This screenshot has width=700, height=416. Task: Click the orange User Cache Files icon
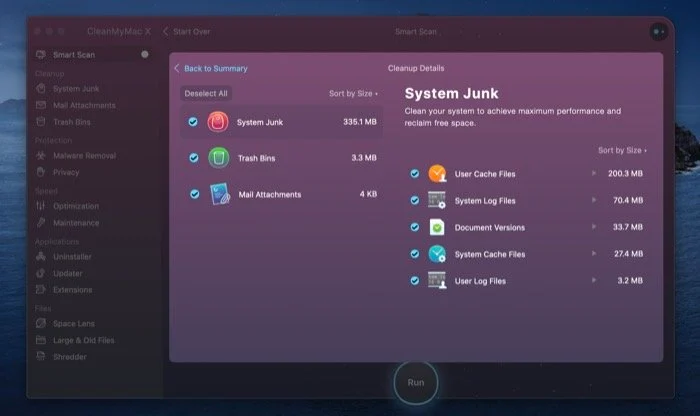(x=437, y=174)
